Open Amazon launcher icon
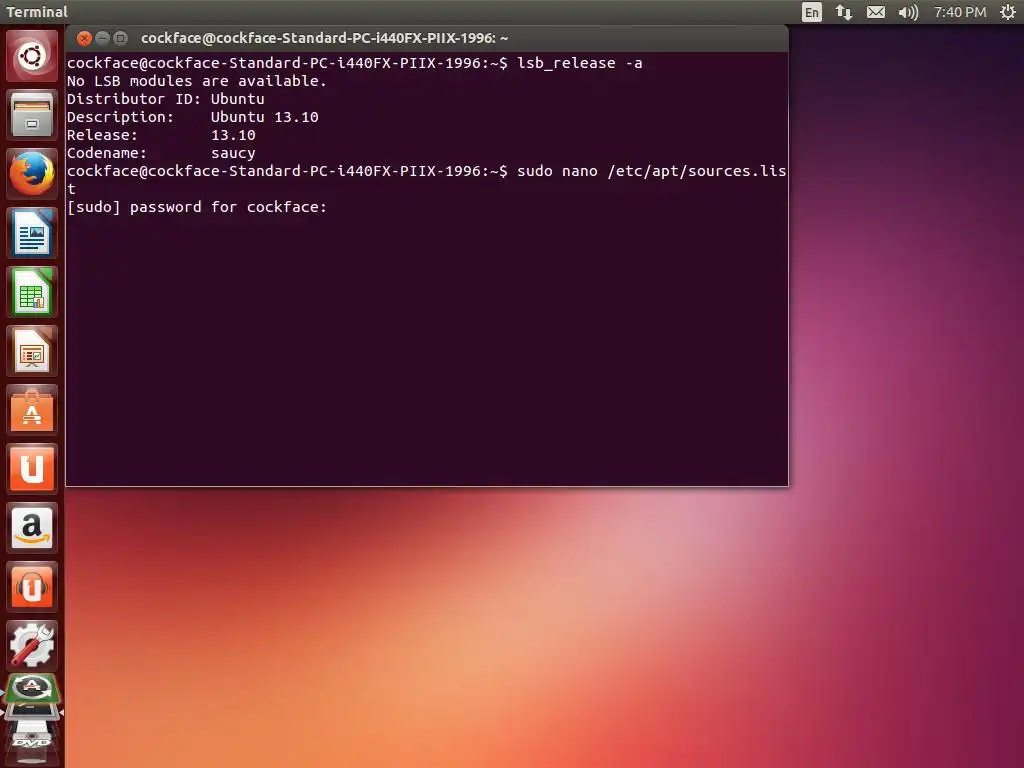Image resolution: width=1024 pixels, height=768 pixels. (32, 528)
